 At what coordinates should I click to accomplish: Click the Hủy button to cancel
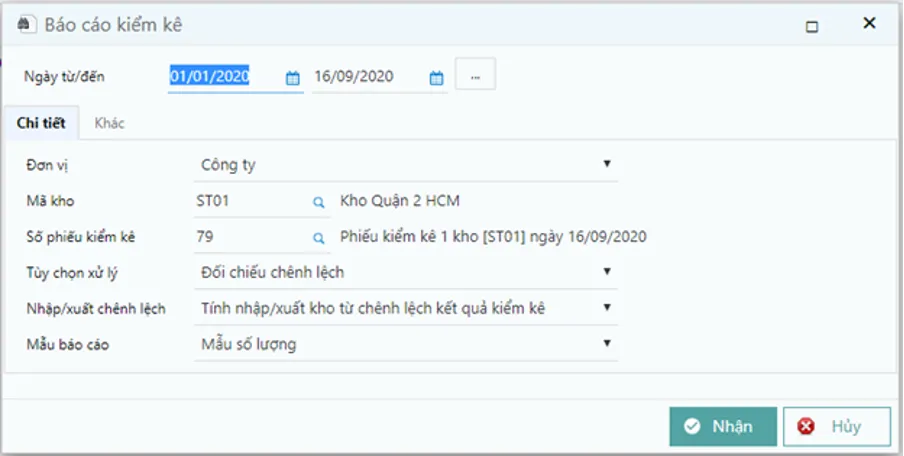[836, 426]
